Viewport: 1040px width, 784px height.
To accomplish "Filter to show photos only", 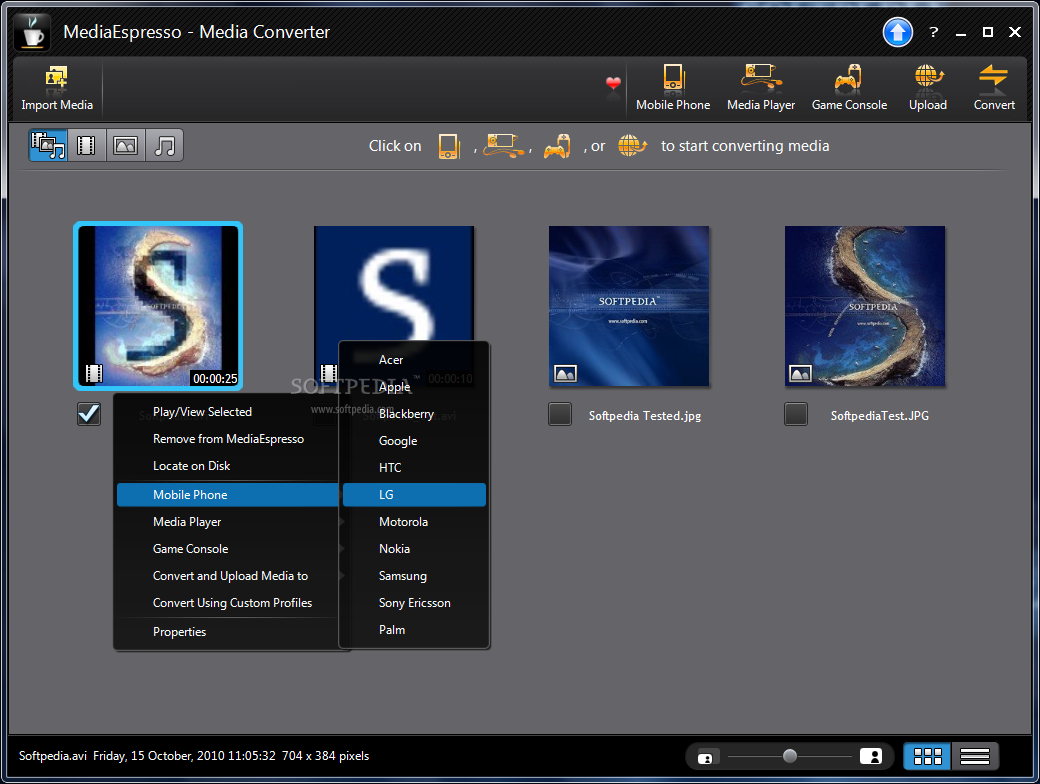I will tap(125, 145).
